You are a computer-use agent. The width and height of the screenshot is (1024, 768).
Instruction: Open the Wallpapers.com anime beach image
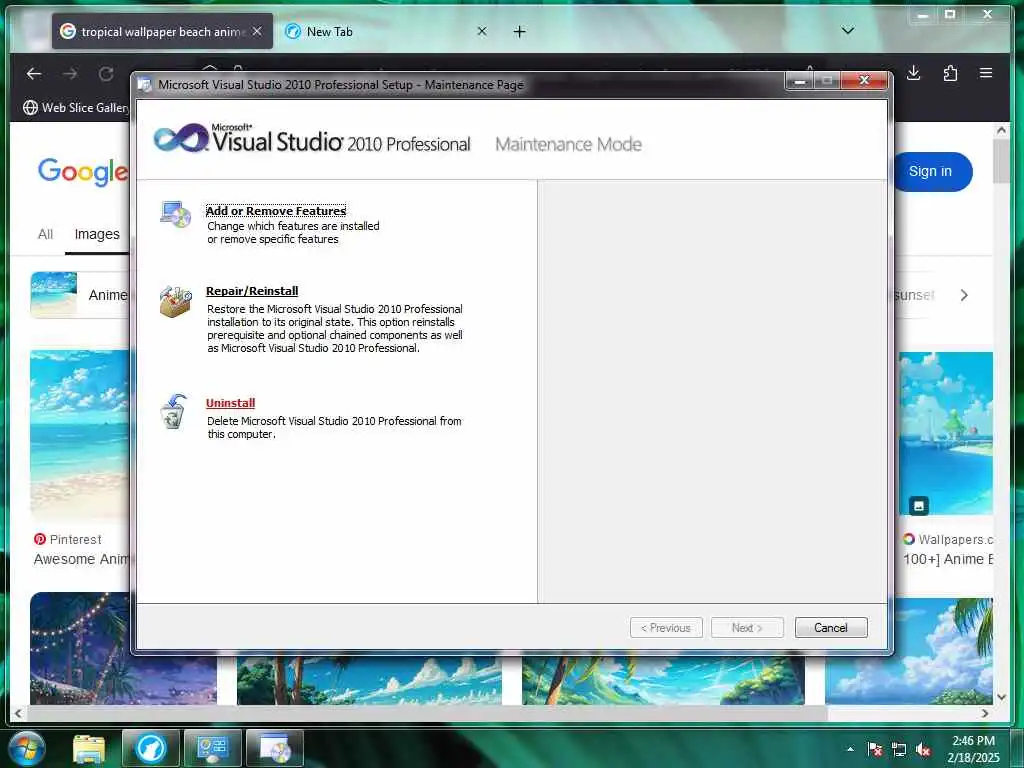(x=946, y=434)
